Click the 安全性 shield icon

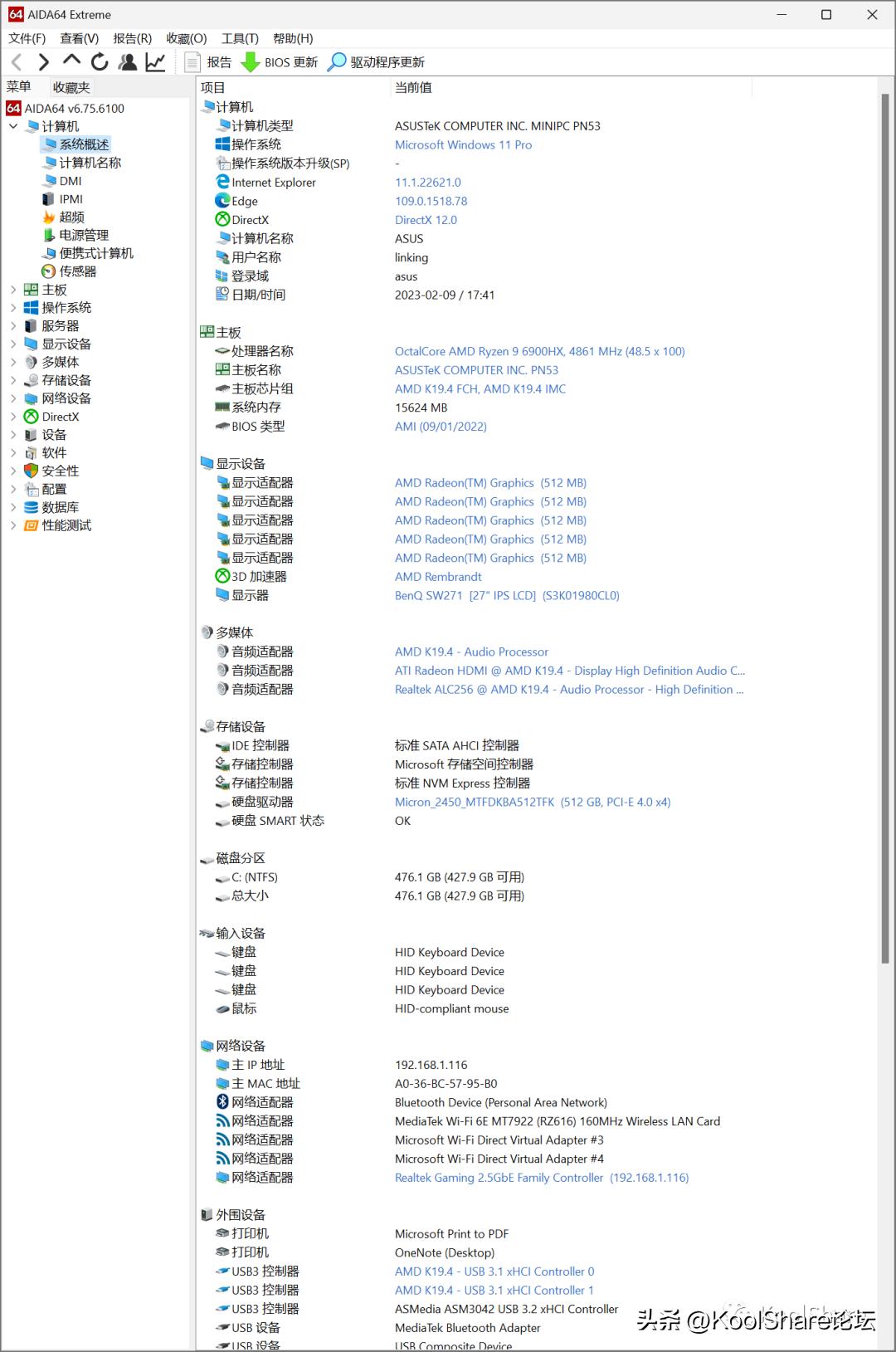pyautogui.click(x=32, y=471)
